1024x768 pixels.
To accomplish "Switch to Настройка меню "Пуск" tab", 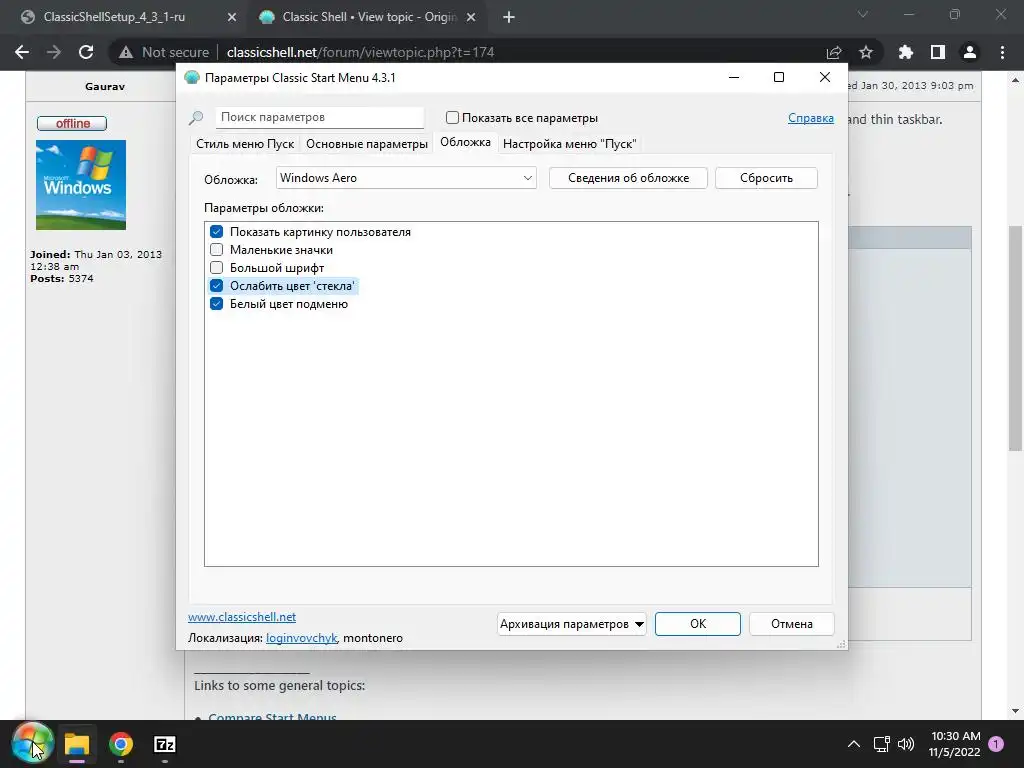I will [x=569, y=144].
